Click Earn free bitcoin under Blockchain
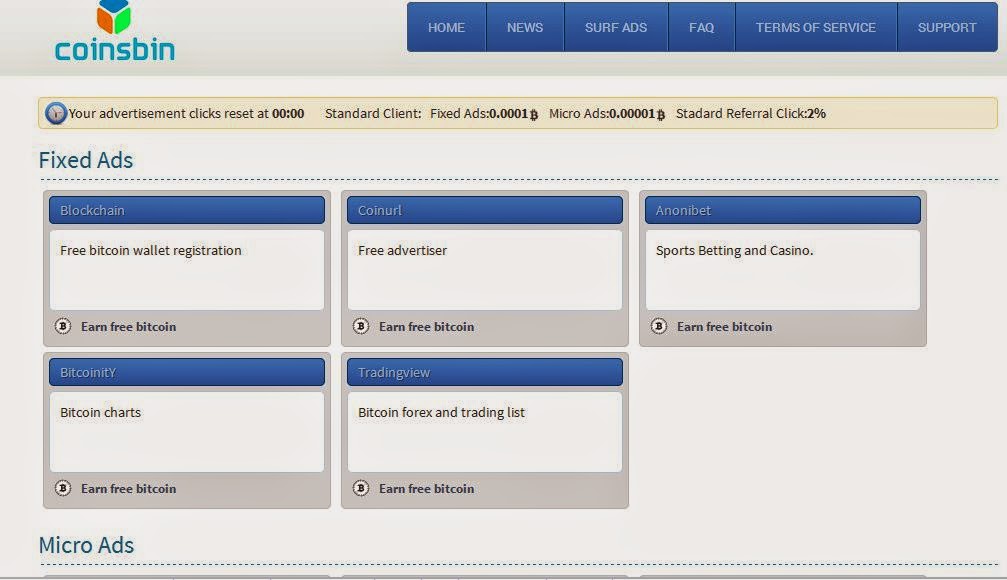Image resolution: width=1007 pixels, height=580 pixels. click(x=128, y=326)
